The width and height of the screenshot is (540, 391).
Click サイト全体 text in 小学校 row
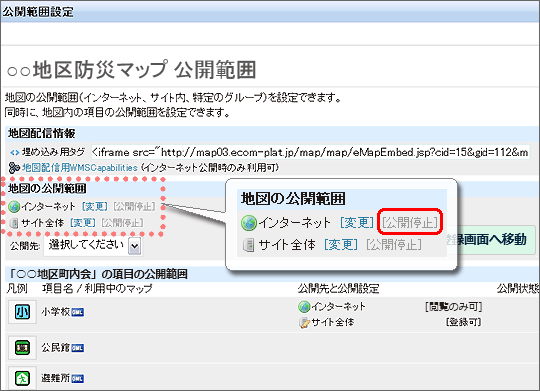click(x=333, y=322)
